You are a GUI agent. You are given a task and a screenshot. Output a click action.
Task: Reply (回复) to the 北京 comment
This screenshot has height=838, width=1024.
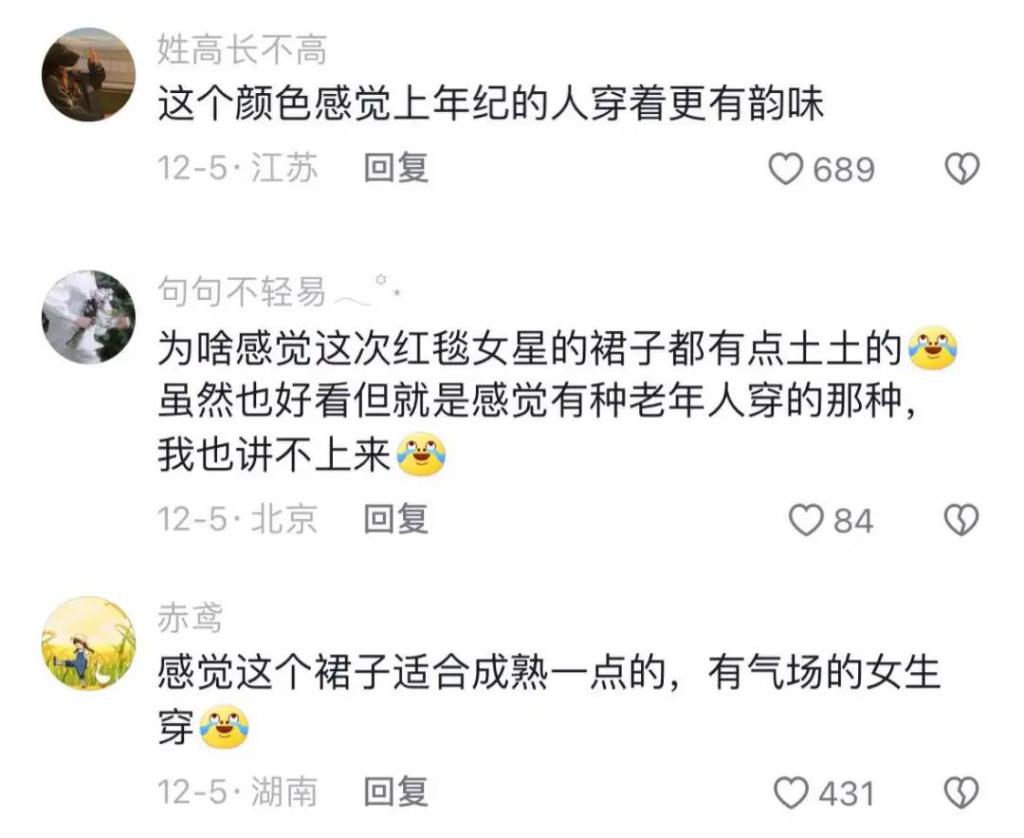pyautogui.click(x=396, y=519)
